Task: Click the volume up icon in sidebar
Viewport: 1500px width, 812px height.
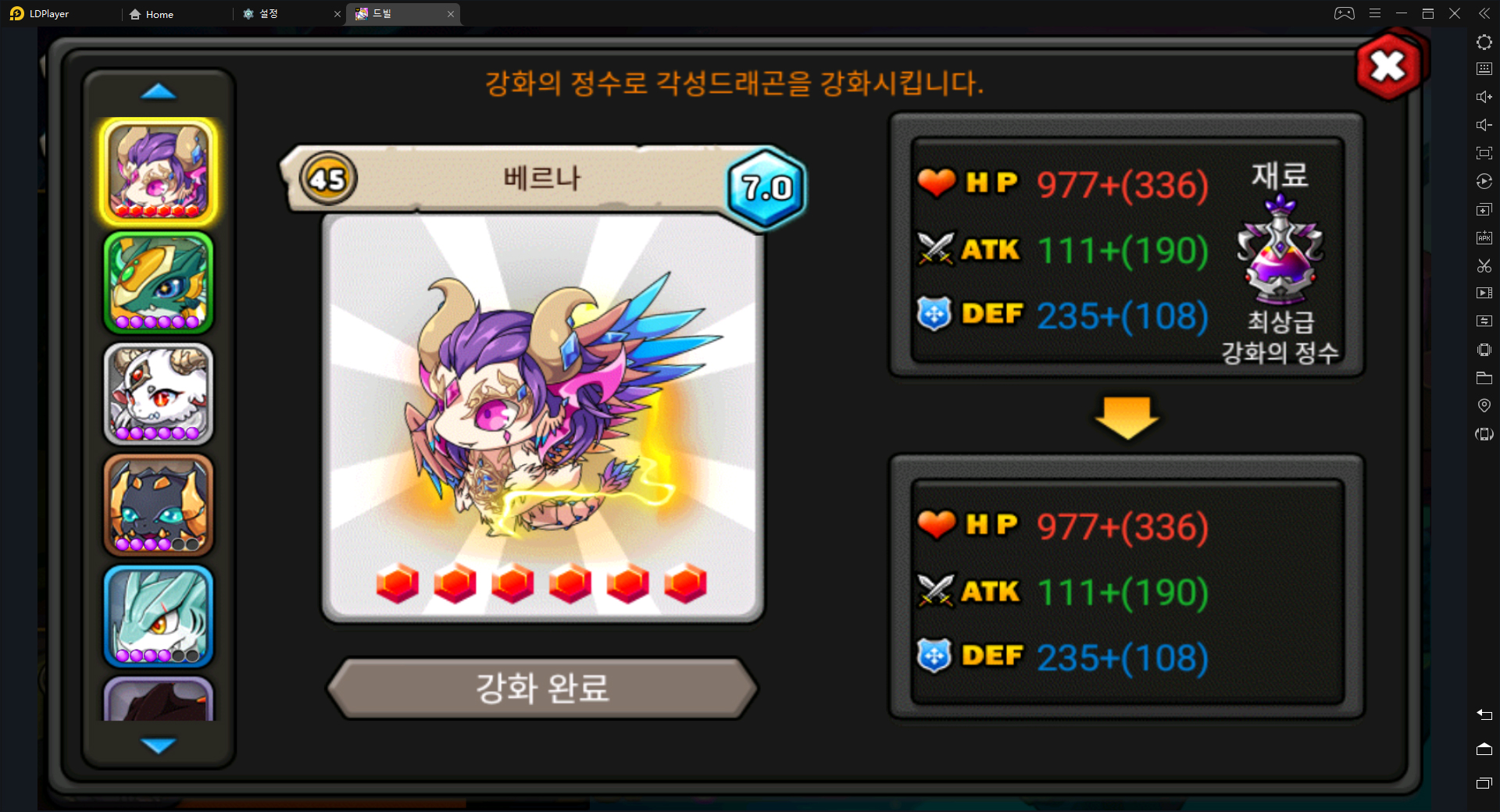Action: pyautogui.click(x=1484, y=97)
